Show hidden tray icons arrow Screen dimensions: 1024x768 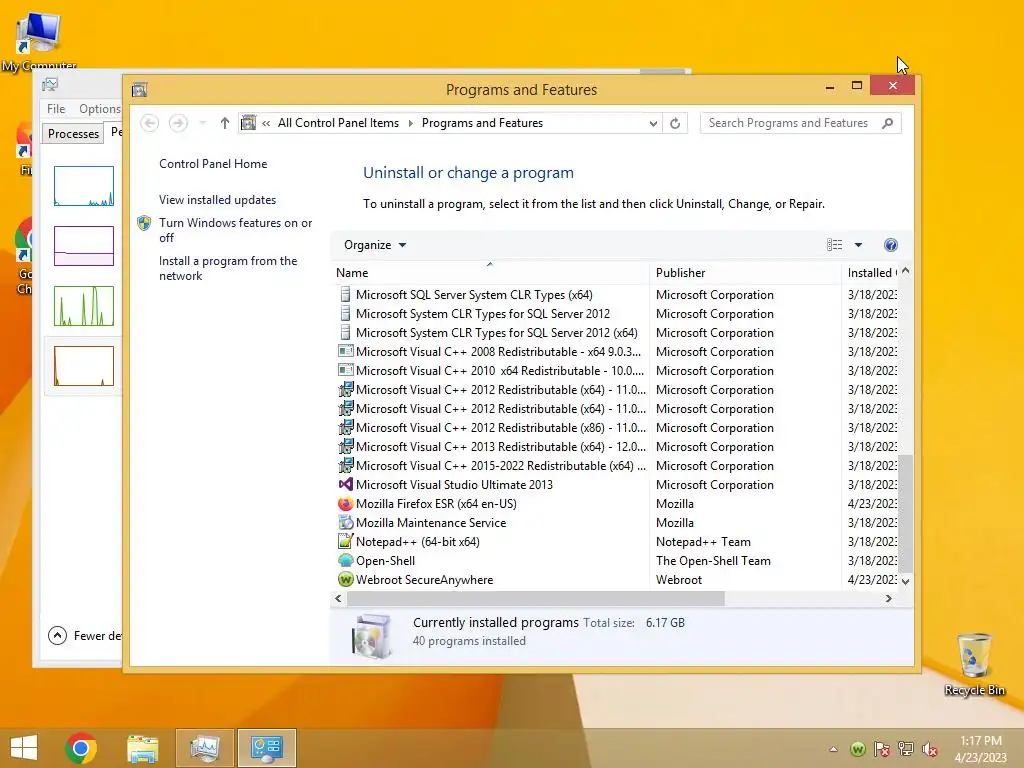(x=833, y=749)
